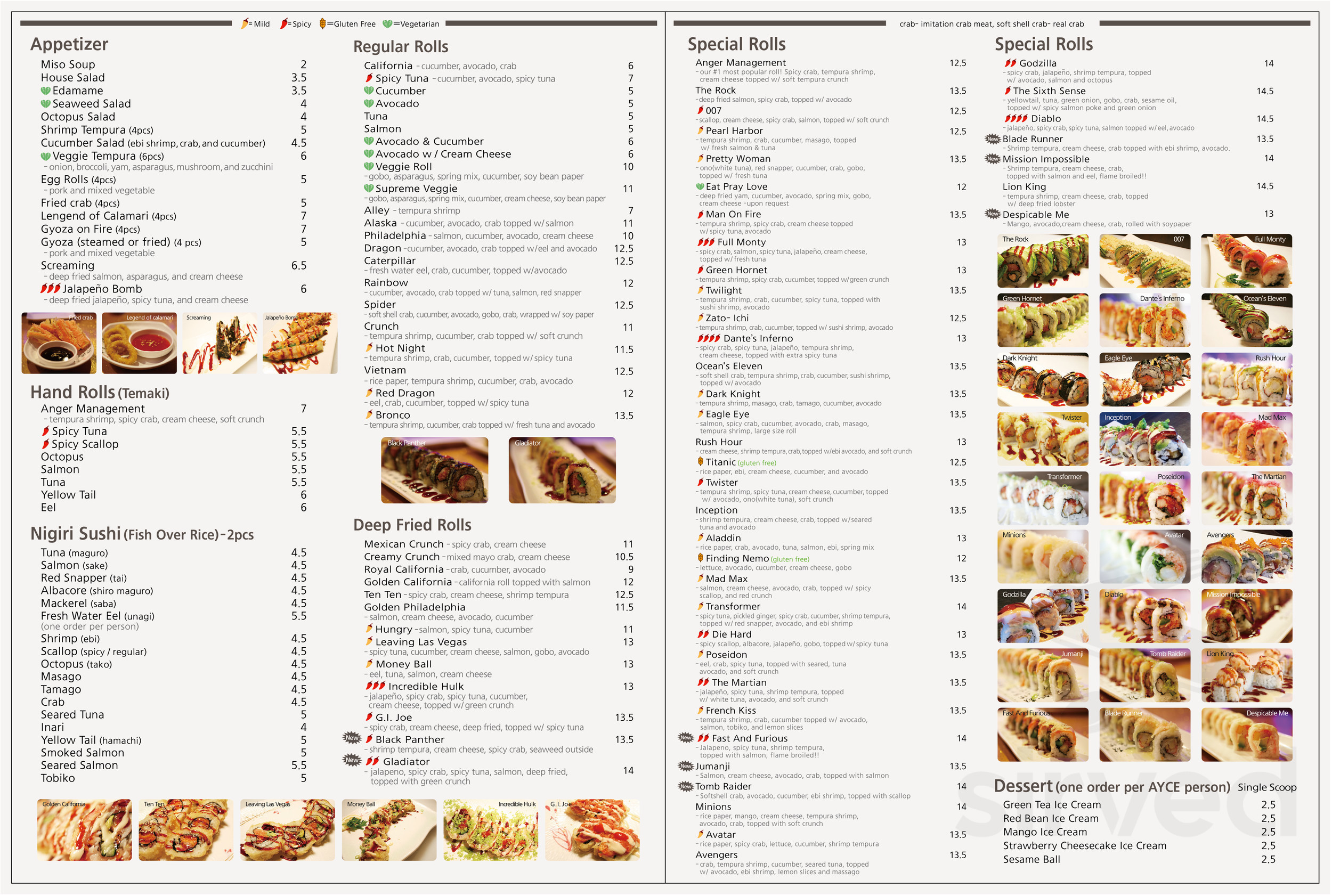Click the New badge next to Black Panther
The height and width of the screenshot is (896, 1332).
pos(353,739)
